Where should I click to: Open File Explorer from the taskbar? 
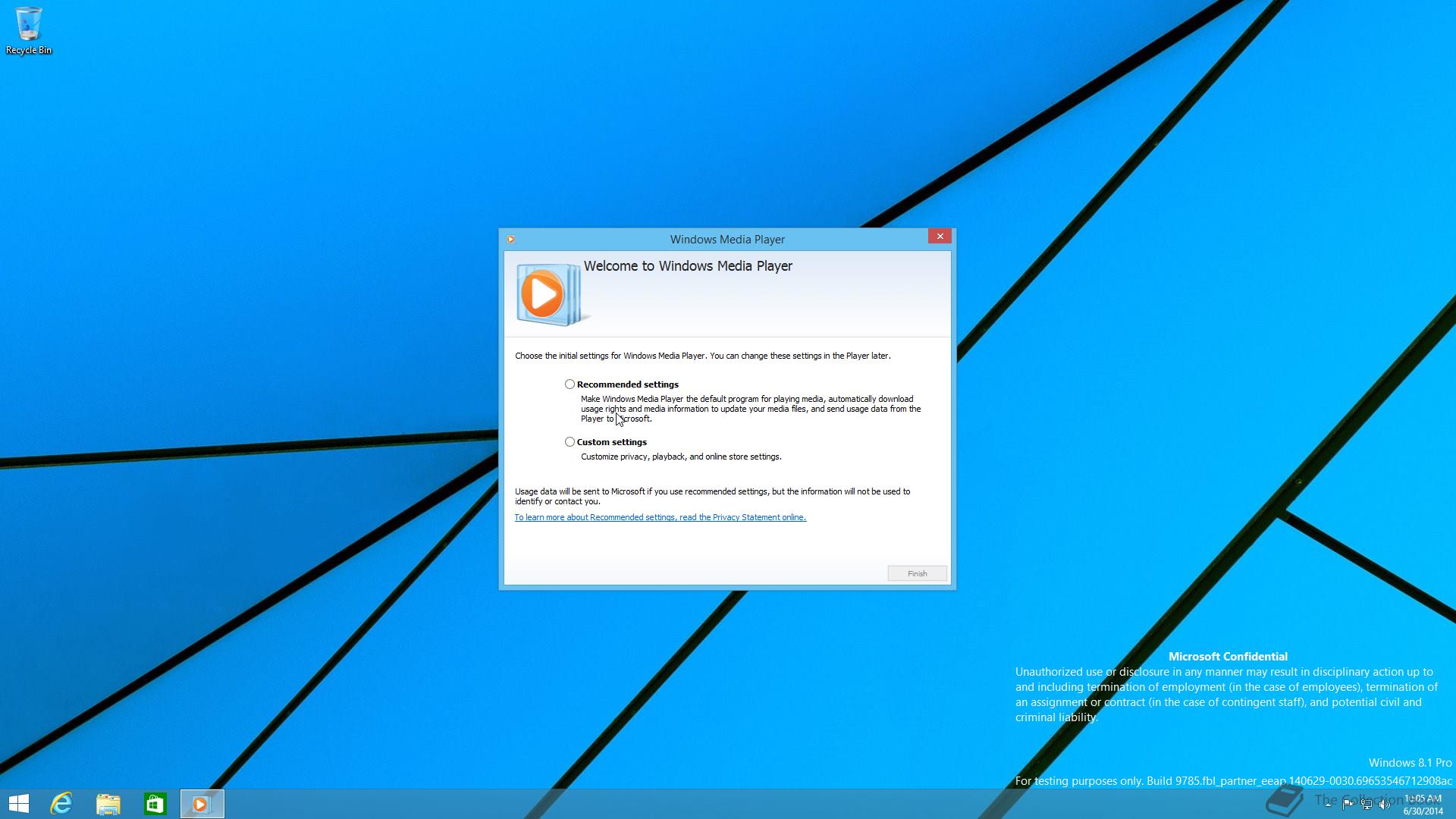(x=108, y=804)
